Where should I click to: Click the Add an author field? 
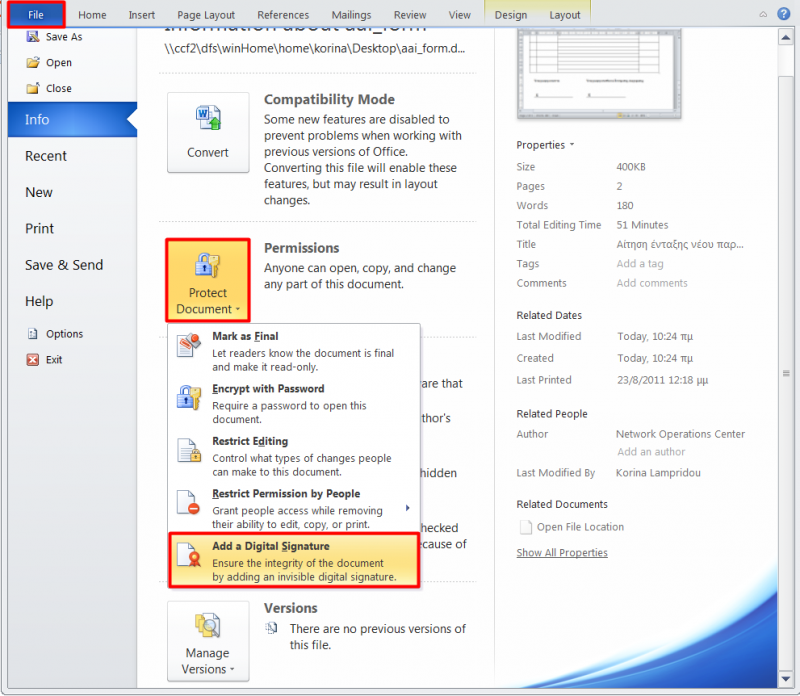click(x=651, y=452)
